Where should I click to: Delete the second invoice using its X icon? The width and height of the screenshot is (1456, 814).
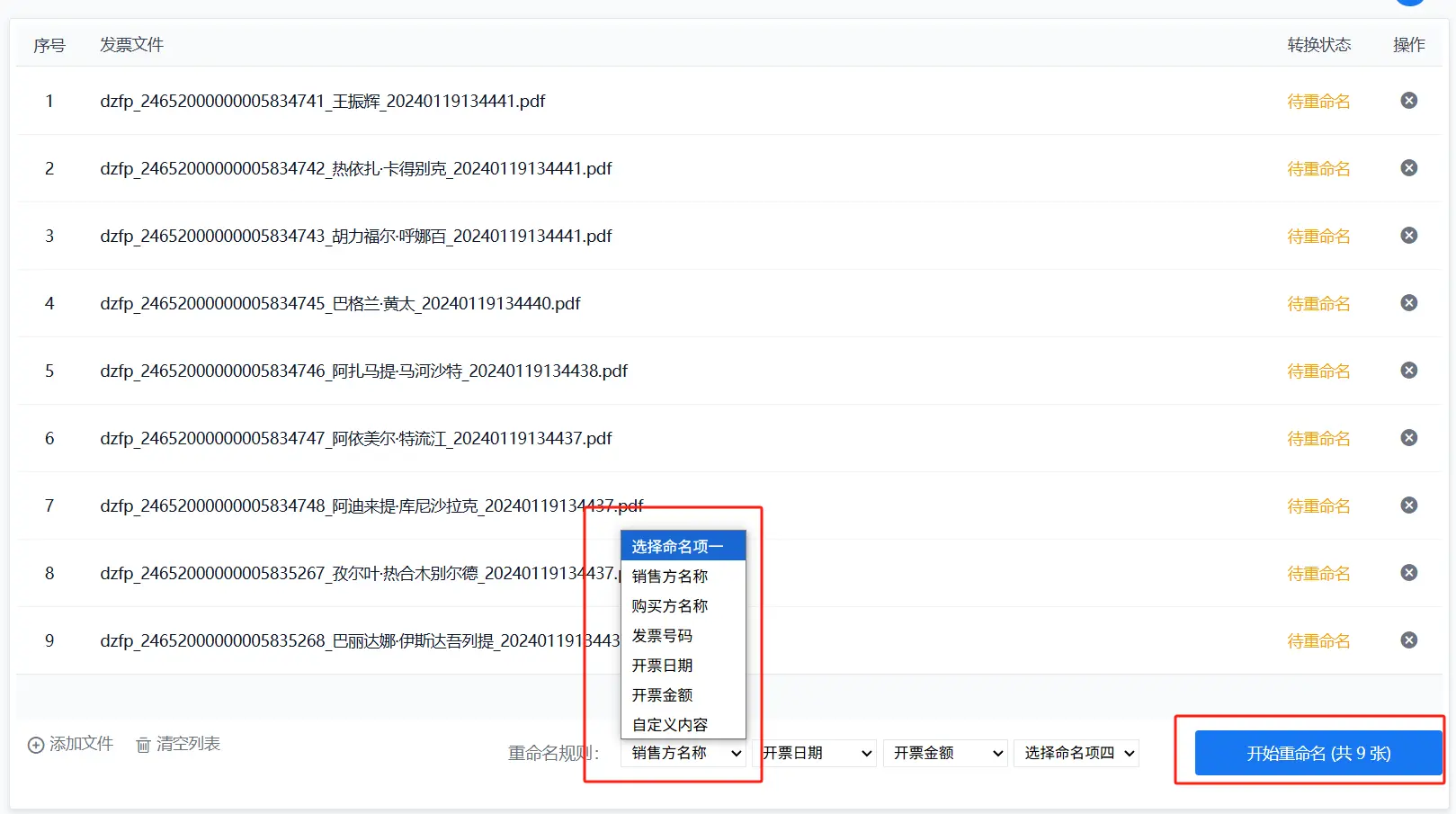tap(1408, 168)
